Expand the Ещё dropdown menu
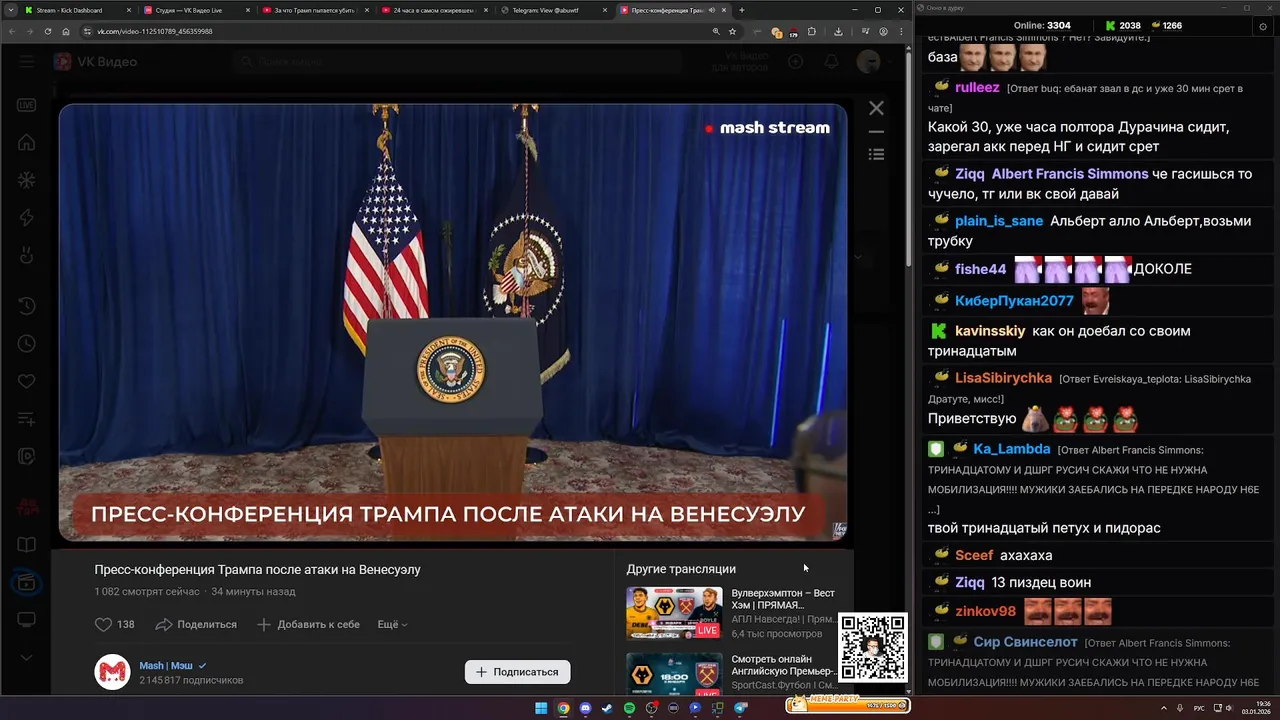This screenshot has height=720, width=1280. click(392, 624)
